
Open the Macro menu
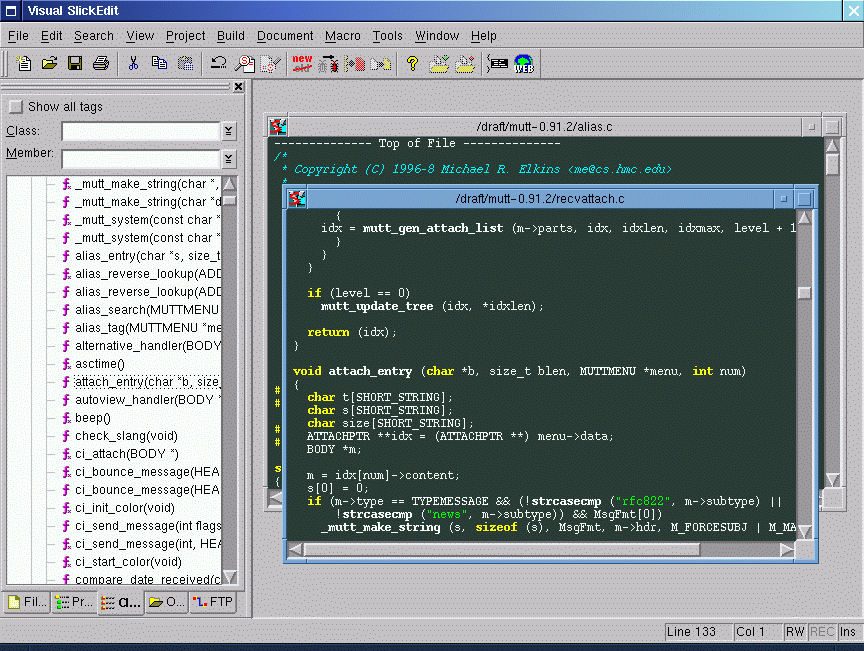coord(342,36)
